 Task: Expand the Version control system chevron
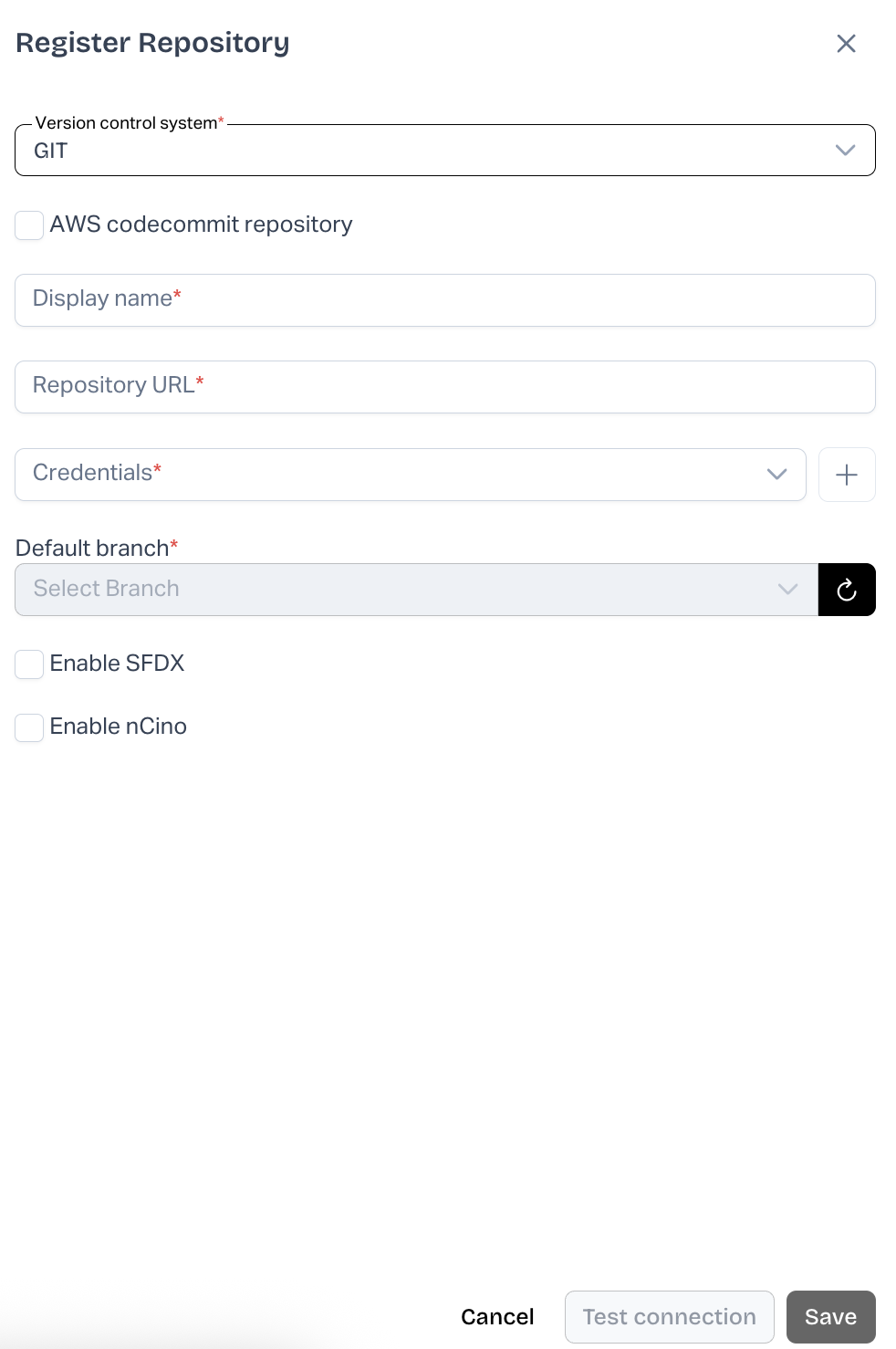845,151
